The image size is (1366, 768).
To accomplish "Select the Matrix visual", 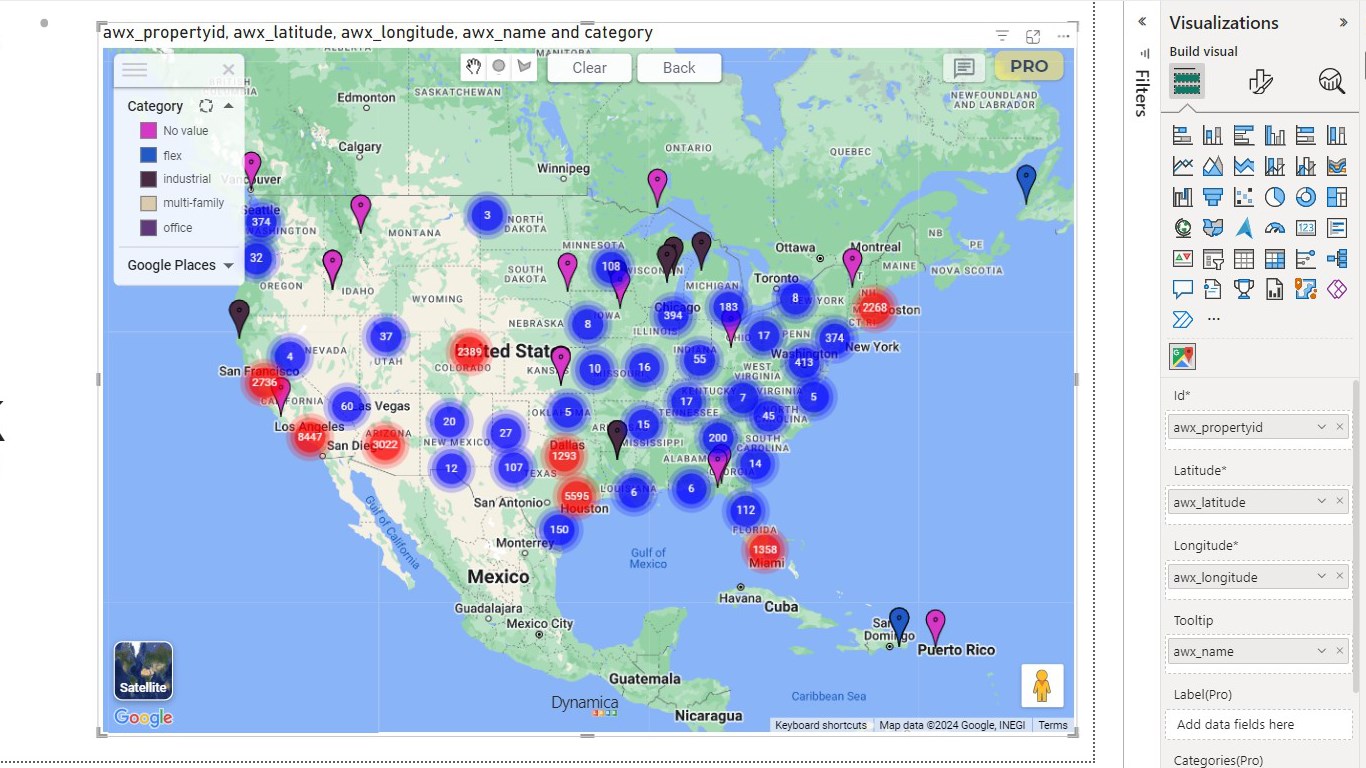I will pos(1275,259).
